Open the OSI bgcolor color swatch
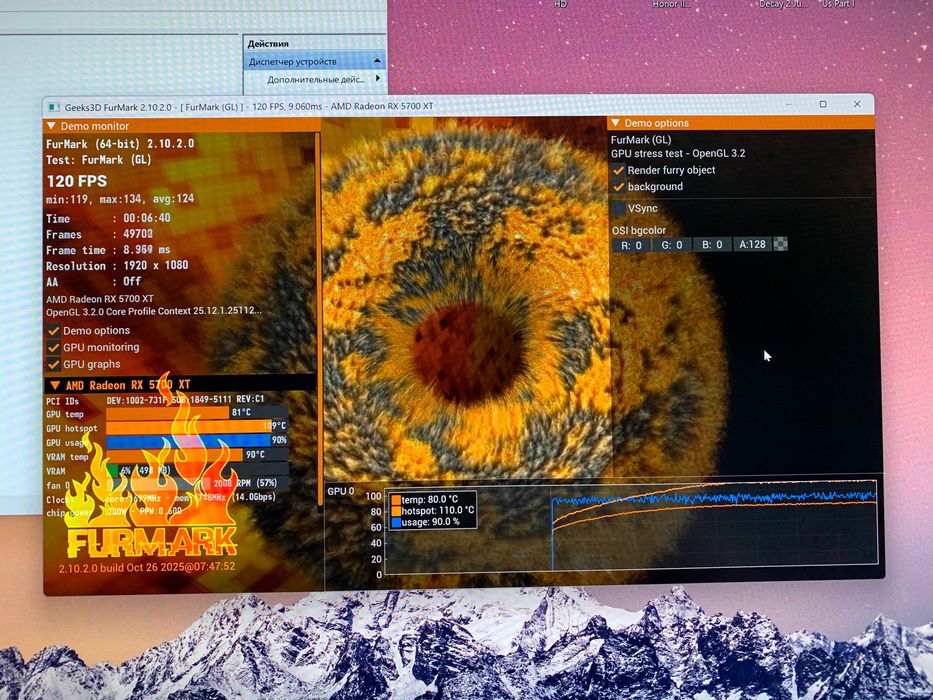The image size is (933, 700). 780,243
